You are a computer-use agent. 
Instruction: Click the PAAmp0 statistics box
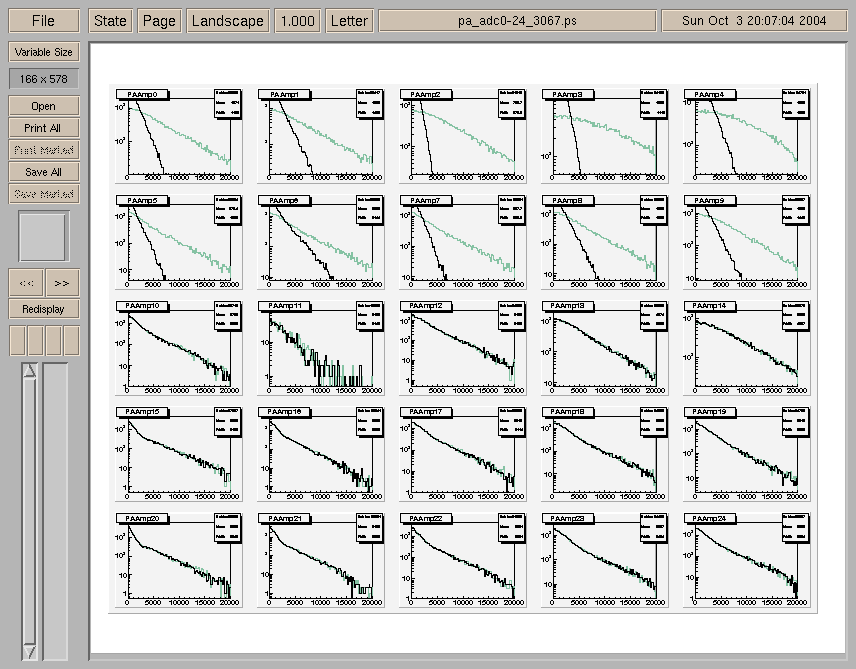(x=228, y=104)
